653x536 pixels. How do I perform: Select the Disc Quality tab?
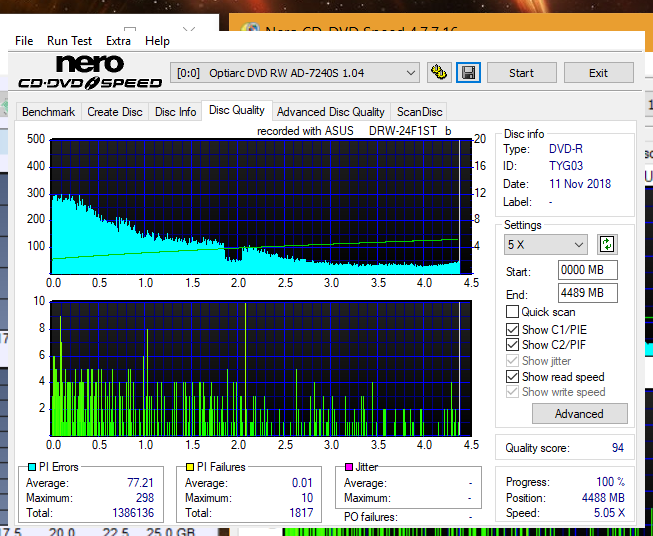[237, 110]
